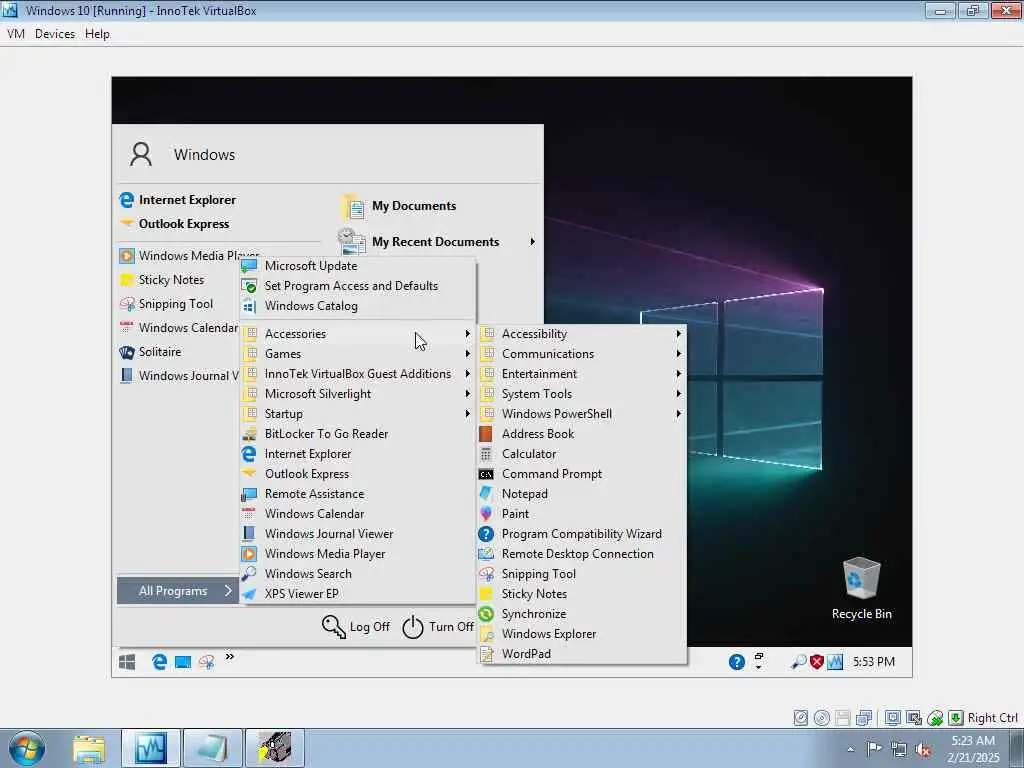Image resolution: width=1024 pixels, height=768 pixels.
Task: Open Sticky Notes in Accessories submenu
Action: click(582, 594)
